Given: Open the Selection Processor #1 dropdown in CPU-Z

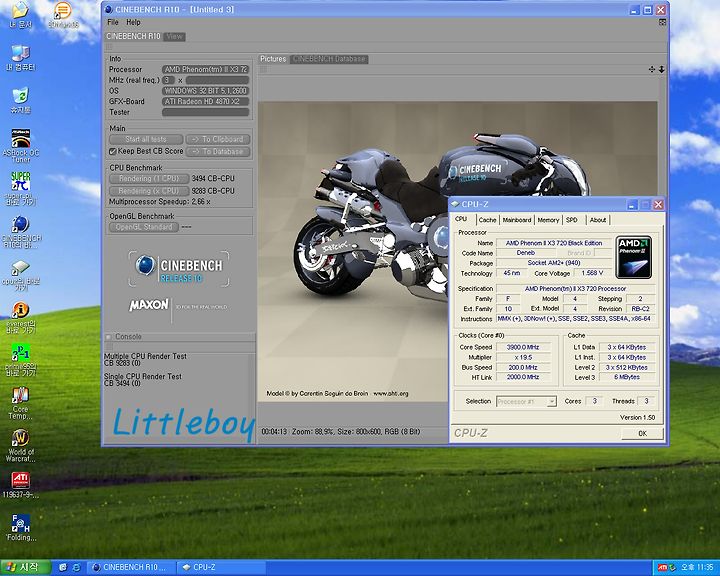Looking at the screenshot, I should 526,401.
